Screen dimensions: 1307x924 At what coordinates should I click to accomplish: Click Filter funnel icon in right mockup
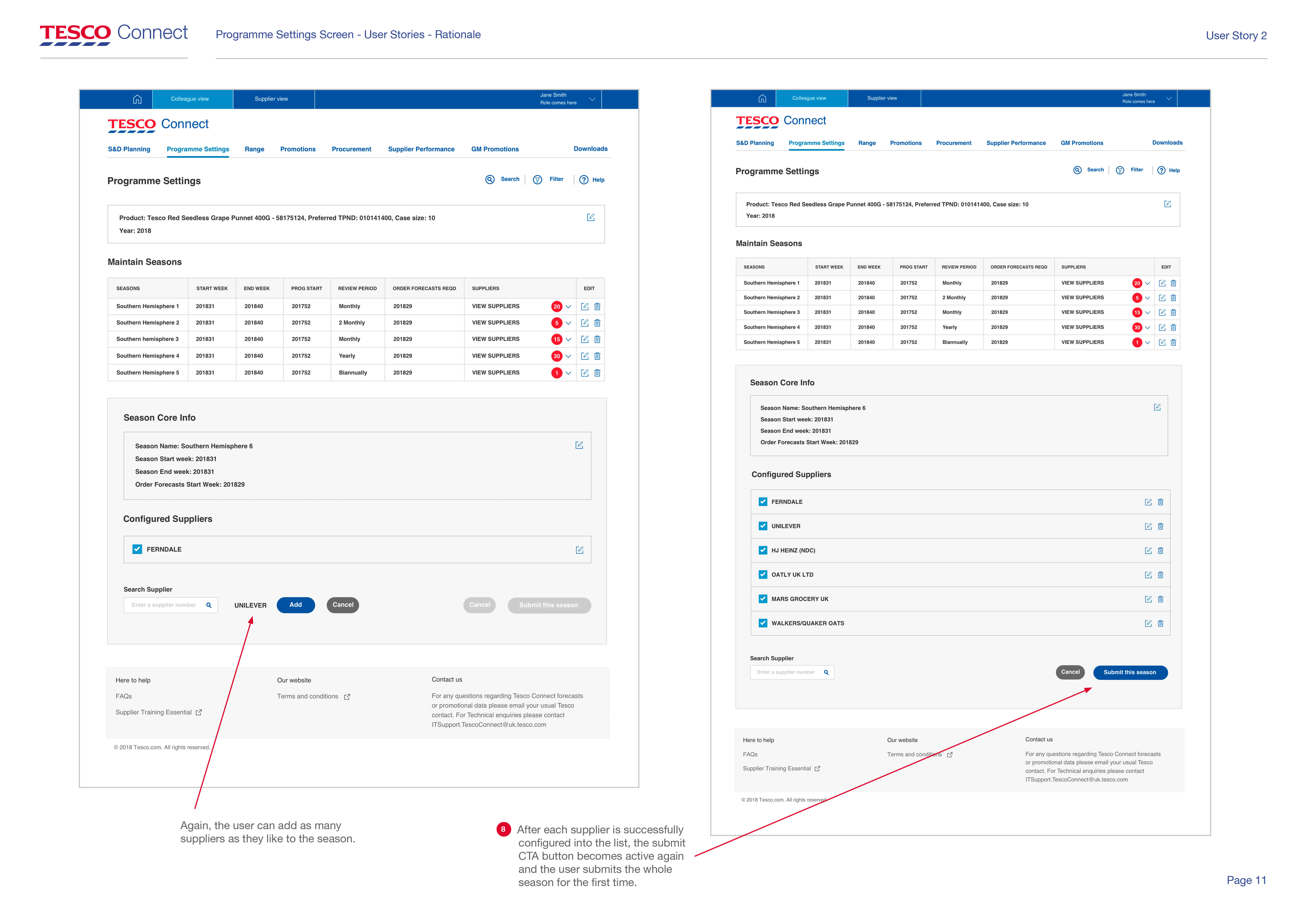pos(1120,170)
